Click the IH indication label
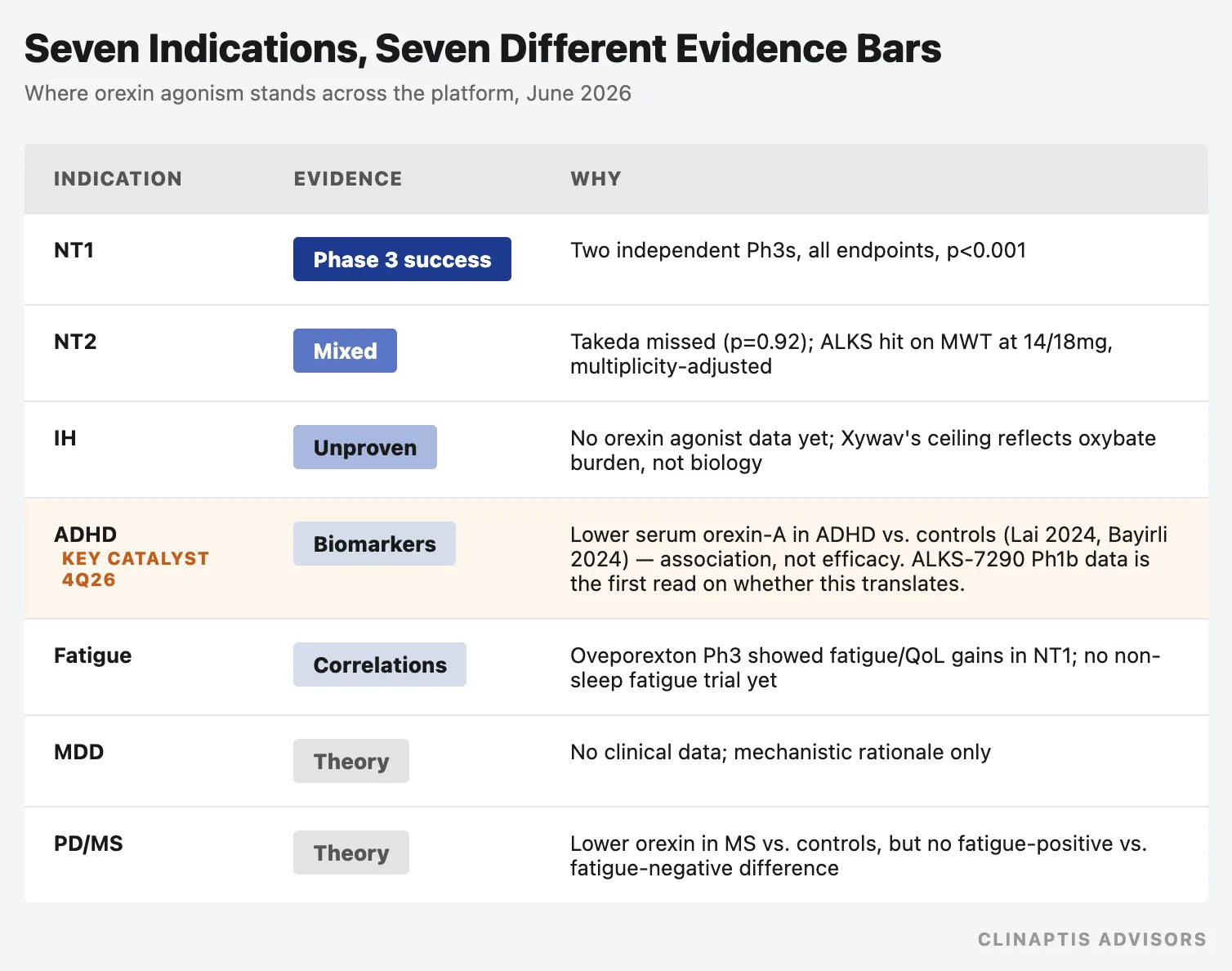The image size is (1232, 971). pos(65,438)
